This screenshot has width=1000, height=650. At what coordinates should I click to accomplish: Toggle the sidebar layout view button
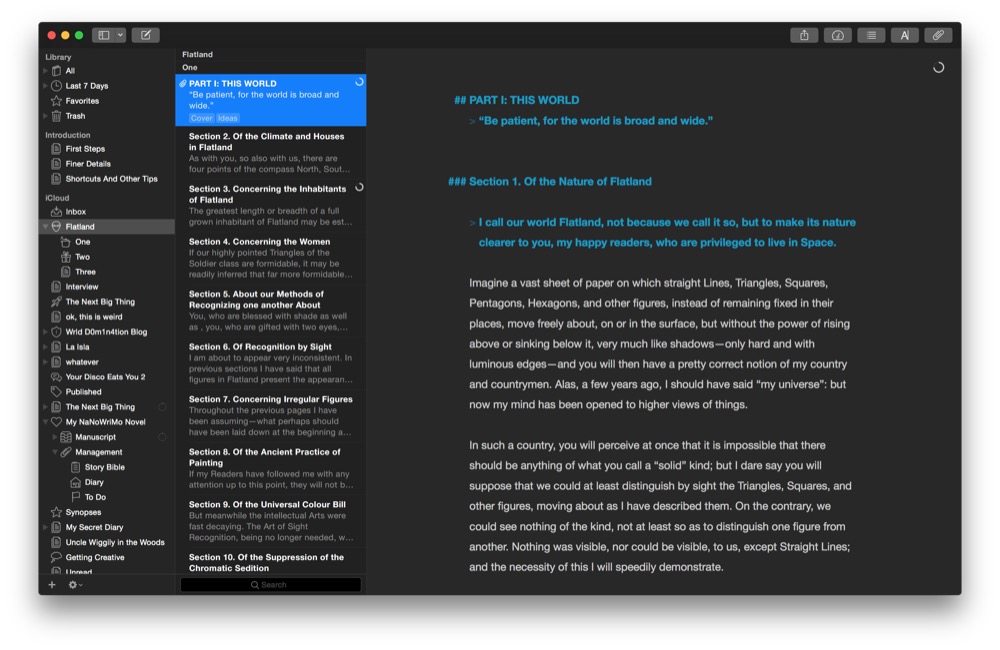(x=104, y=35)
